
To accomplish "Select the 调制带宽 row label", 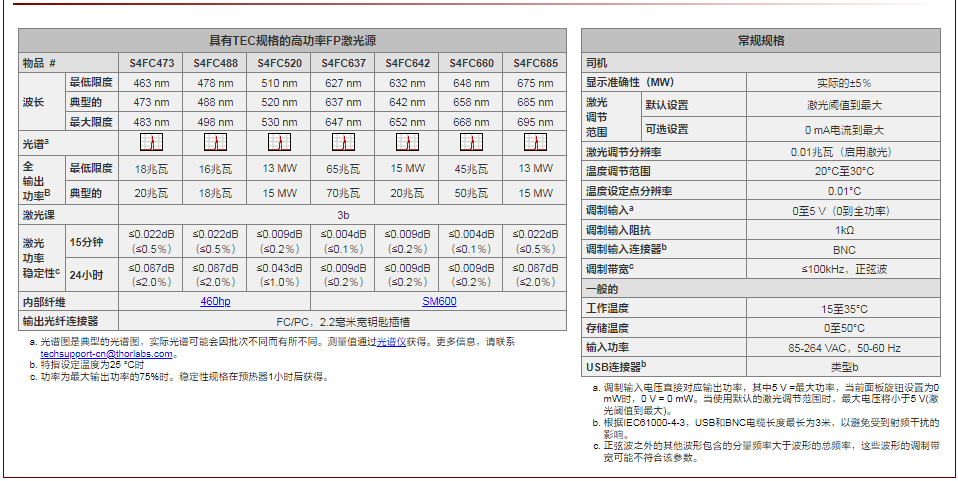I will 610,267.
